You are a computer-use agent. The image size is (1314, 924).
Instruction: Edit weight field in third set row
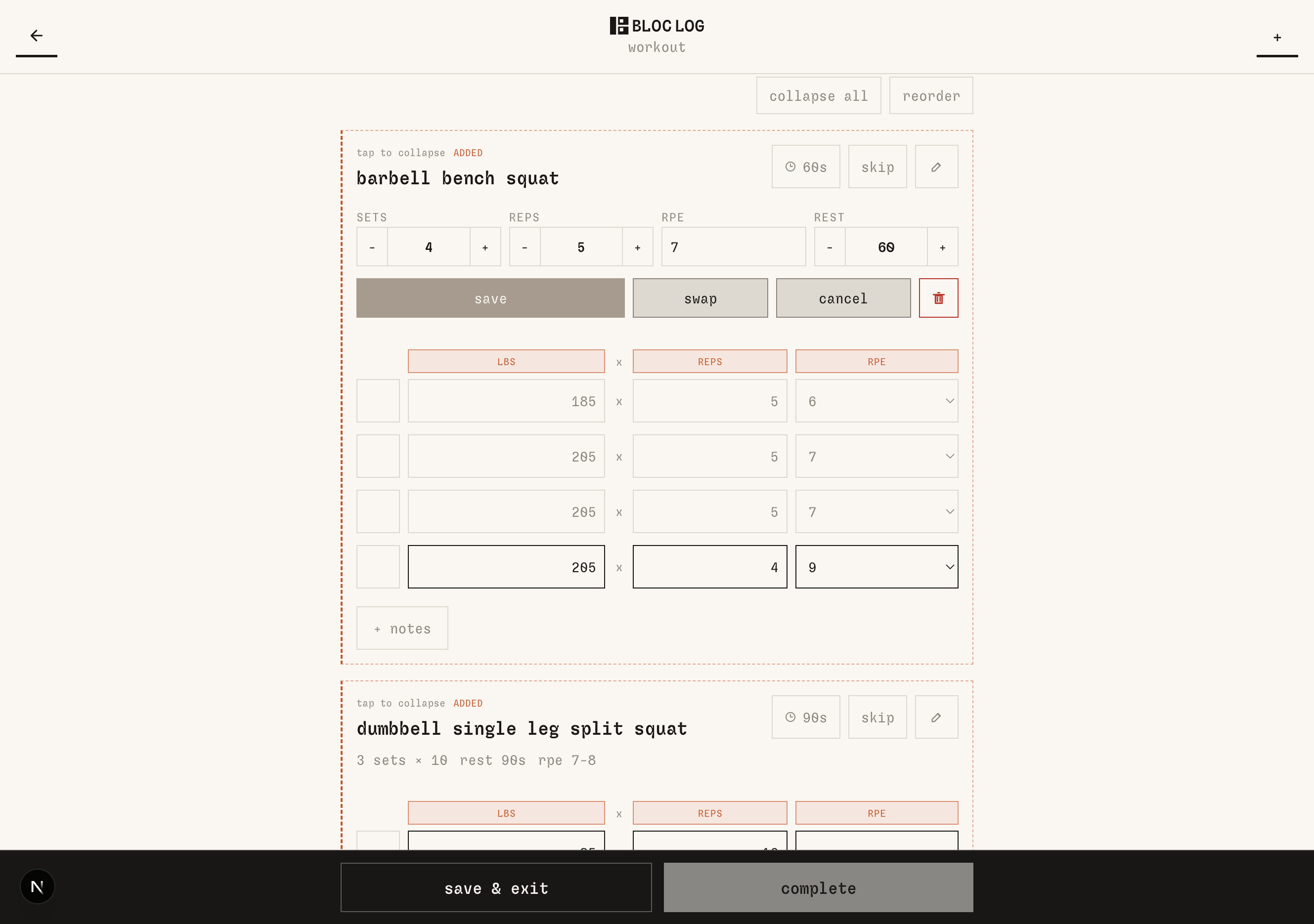pos(506,511)
